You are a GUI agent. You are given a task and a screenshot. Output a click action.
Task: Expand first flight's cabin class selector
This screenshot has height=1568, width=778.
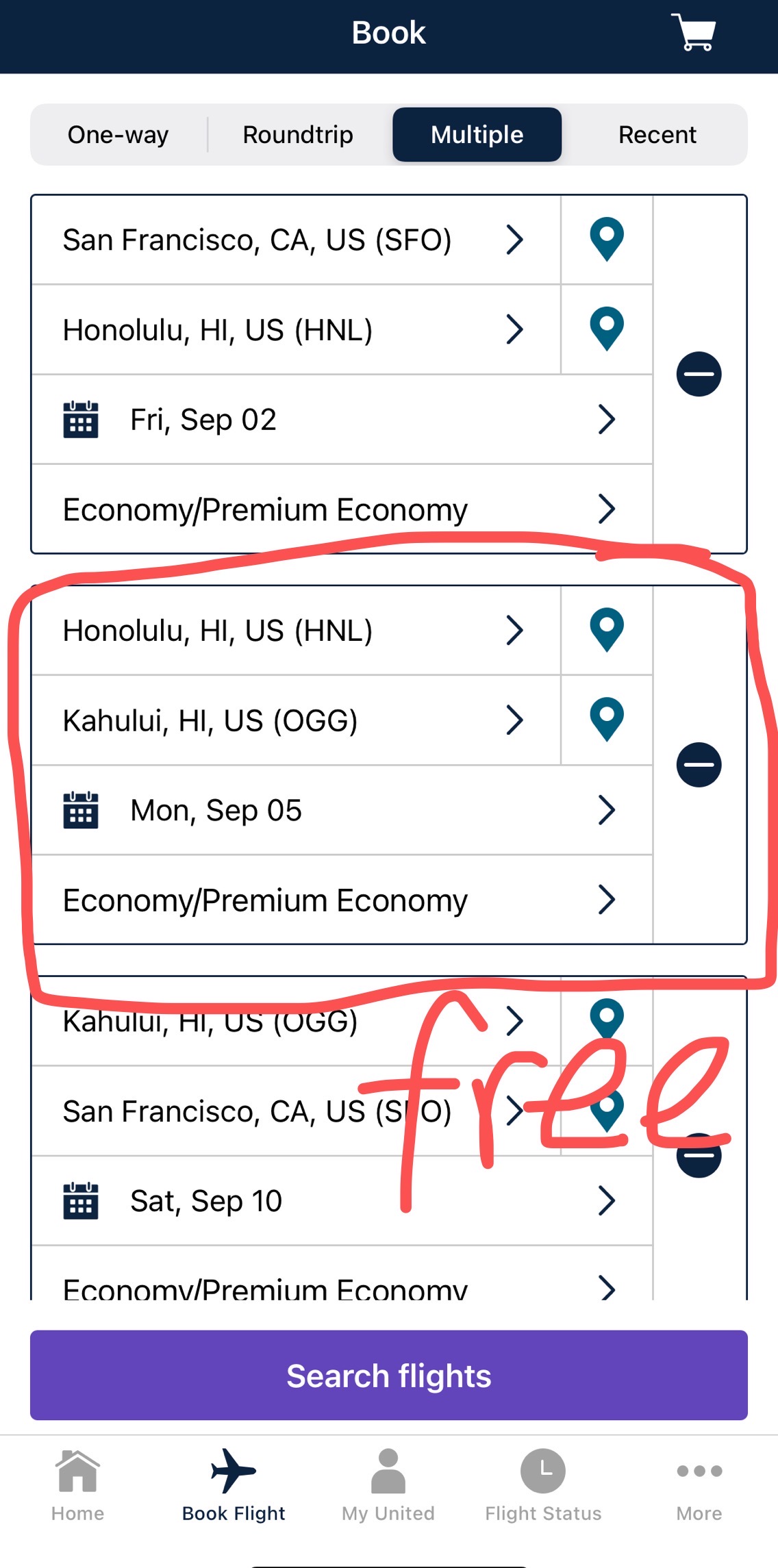click(x=341, y=509)
